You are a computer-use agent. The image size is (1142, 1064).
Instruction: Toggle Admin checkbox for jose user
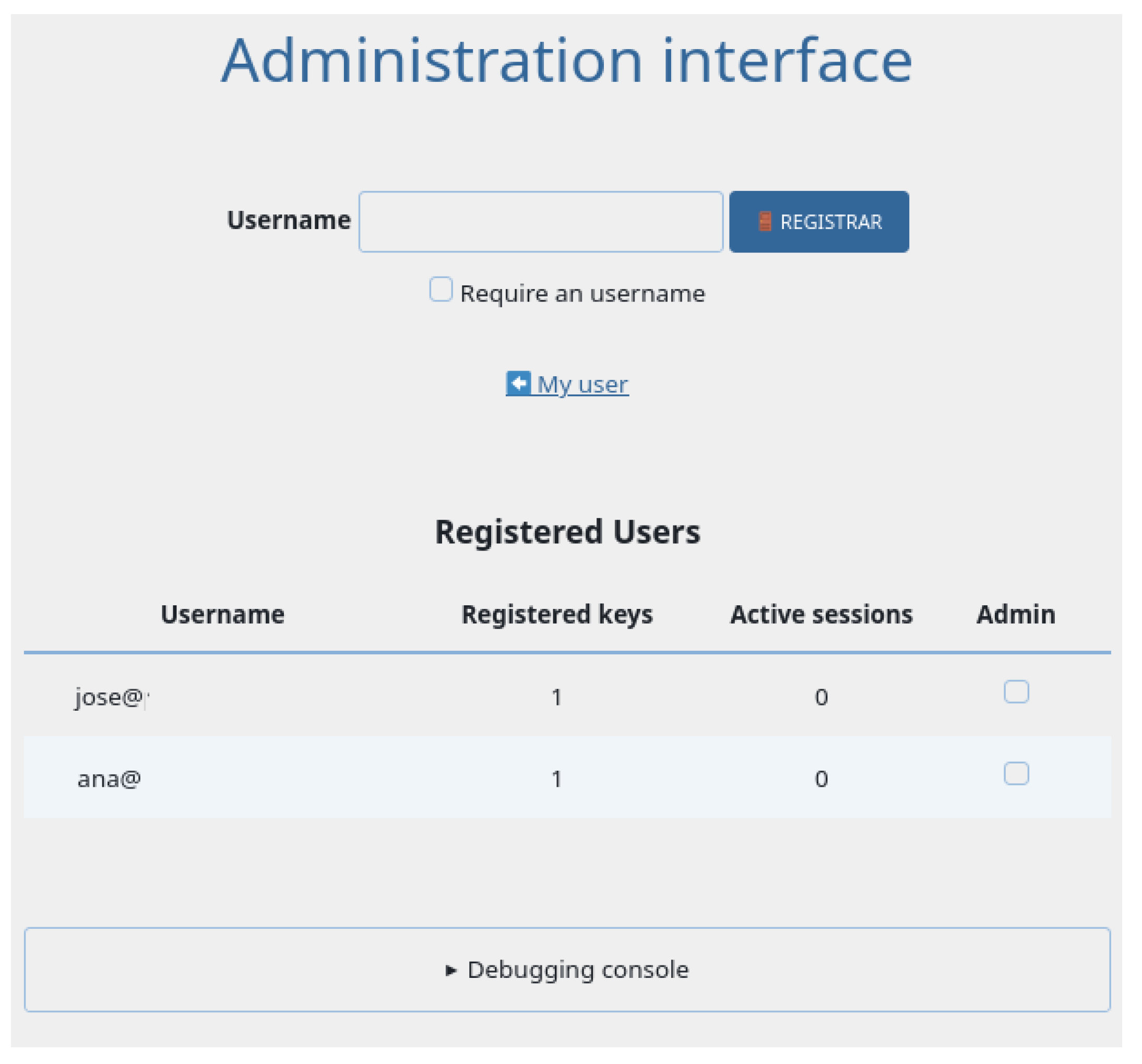click(x=1016, y=691)
